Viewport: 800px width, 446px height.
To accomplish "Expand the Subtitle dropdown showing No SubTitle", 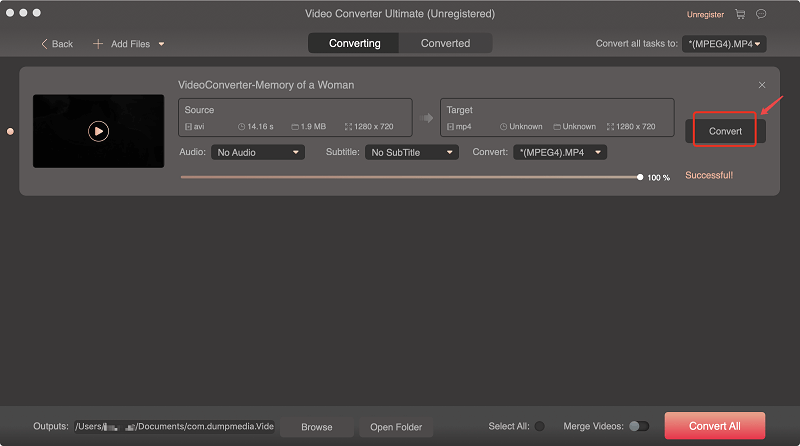I will pos(411,152).
